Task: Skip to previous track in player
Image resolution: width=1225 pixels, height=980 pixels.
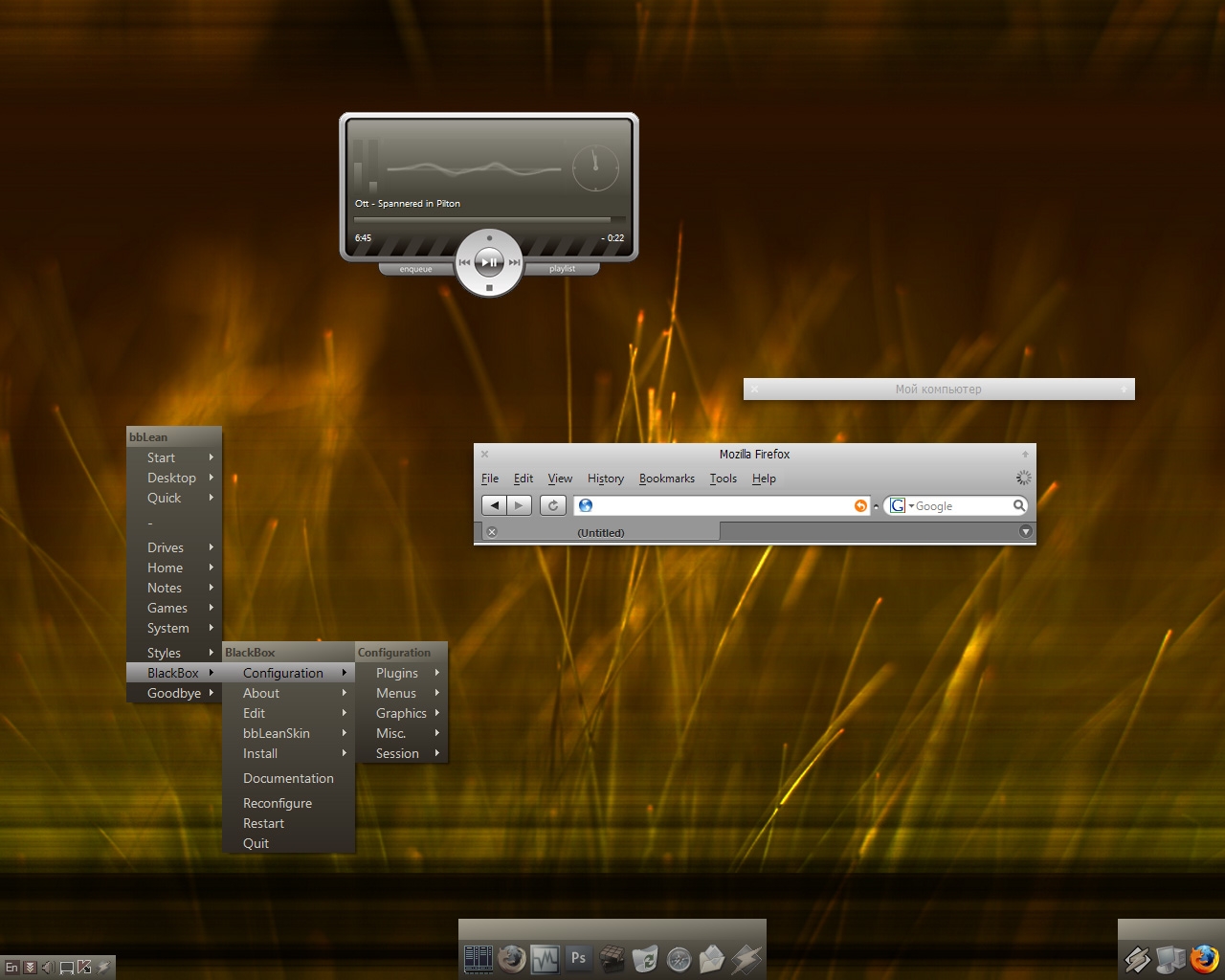Action: point(464,262)
